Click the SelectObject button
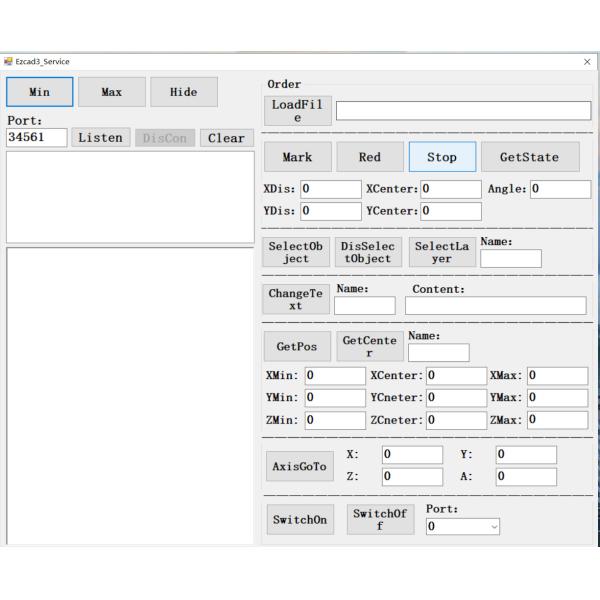The width and height of the screenshot is (600, 600). coord(296,252)
